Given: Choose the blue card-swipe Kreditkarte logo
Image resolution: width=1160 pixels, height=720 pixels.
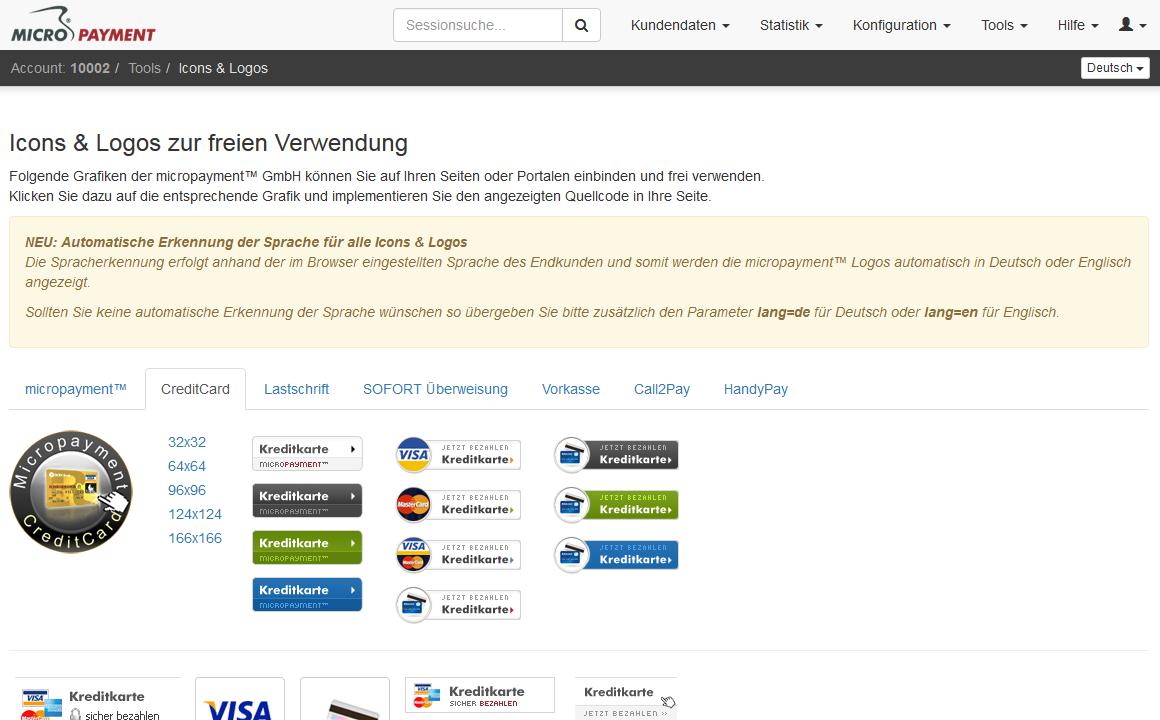Looking at the screenshot, I should pos(616,555).
